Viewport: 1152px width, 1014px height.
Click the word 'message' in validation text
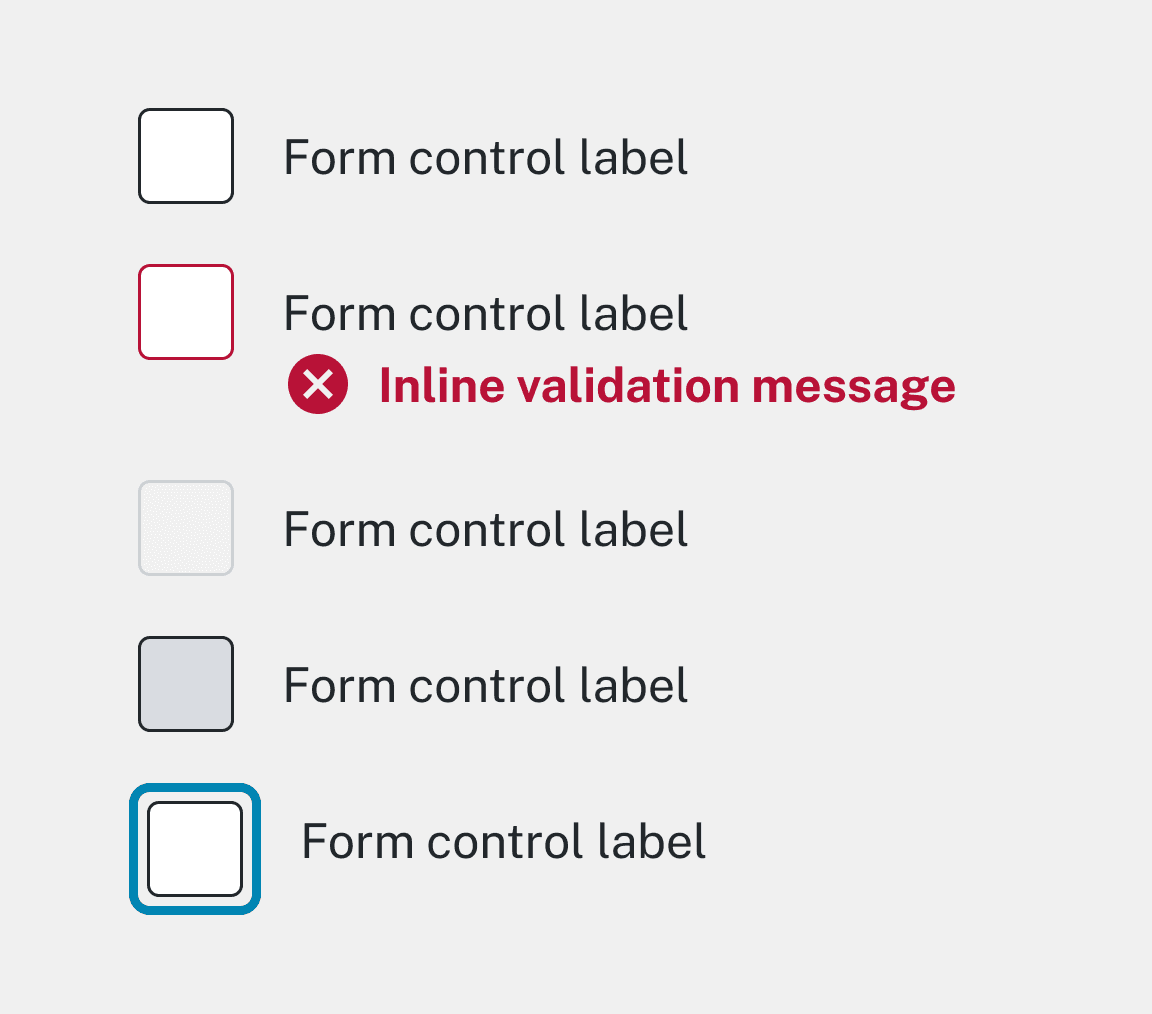[x=854, y=389]
